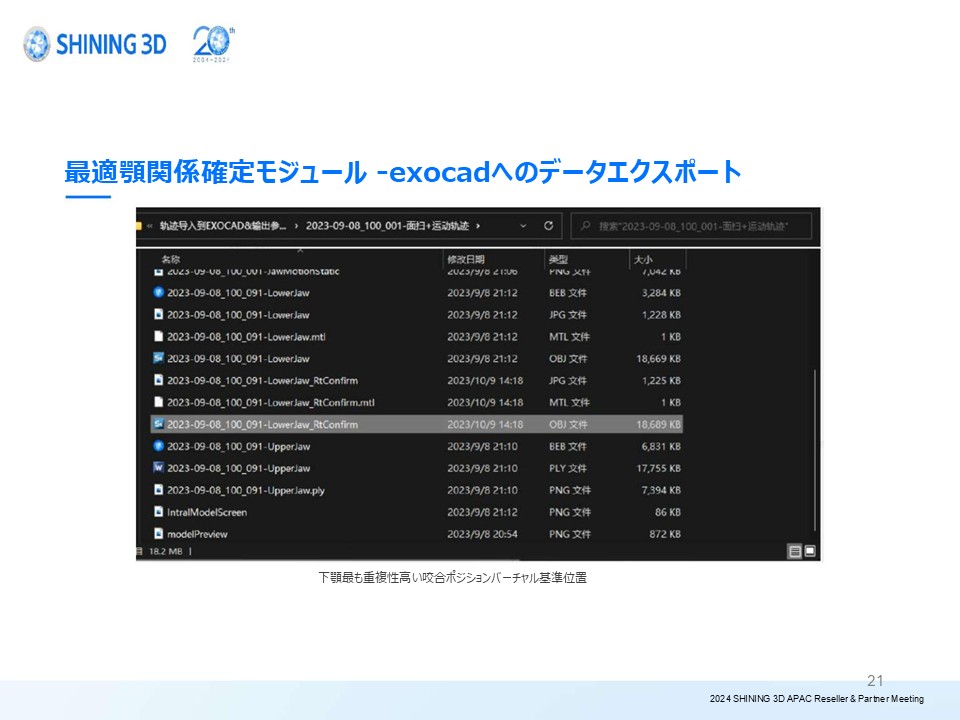Click the 类型 column header
Viewport: 960px width, 720px height.
click(x=558, y=260)
